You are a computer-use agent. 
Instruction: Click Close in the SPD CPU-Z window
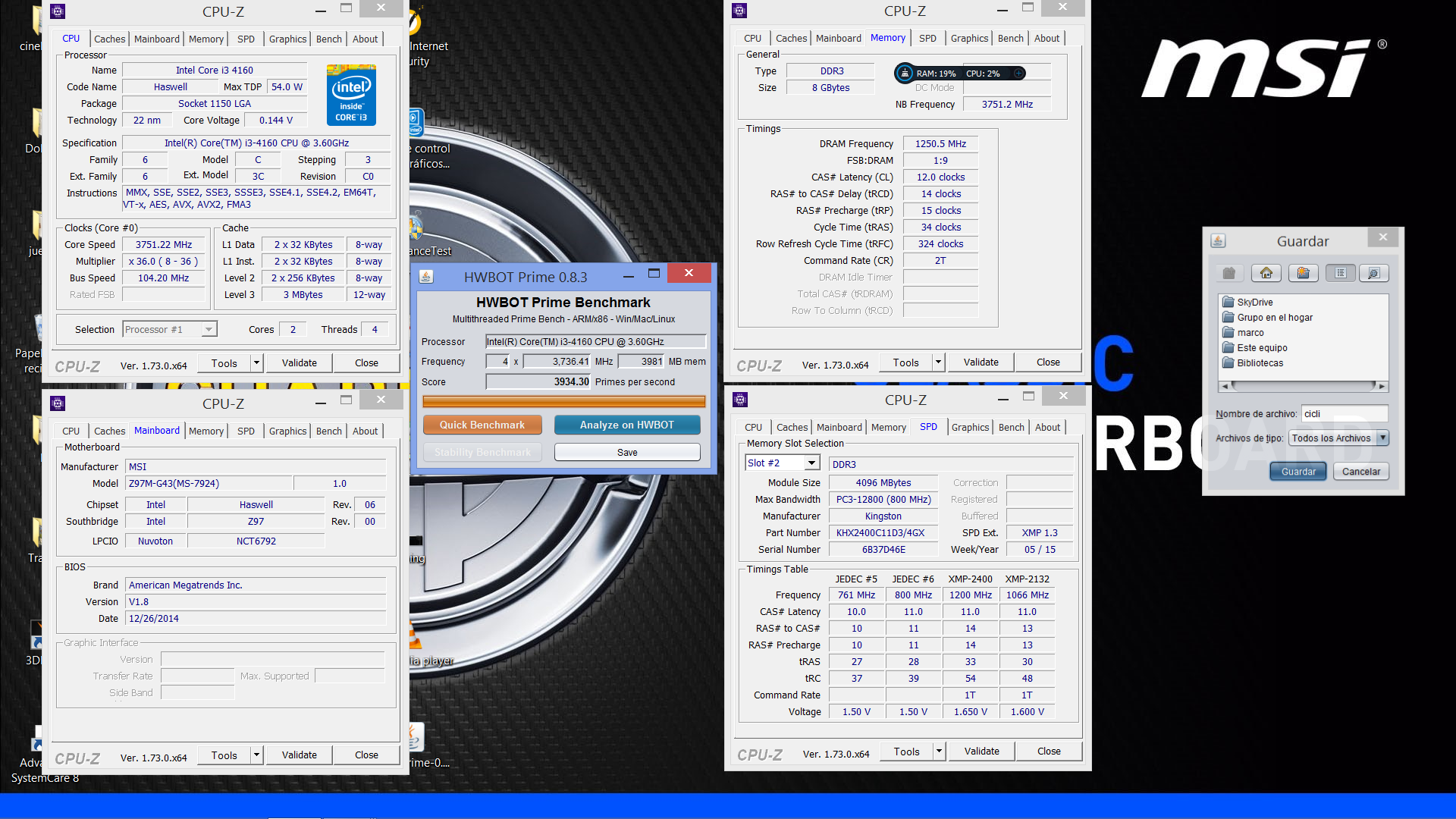coord(1049,751)
